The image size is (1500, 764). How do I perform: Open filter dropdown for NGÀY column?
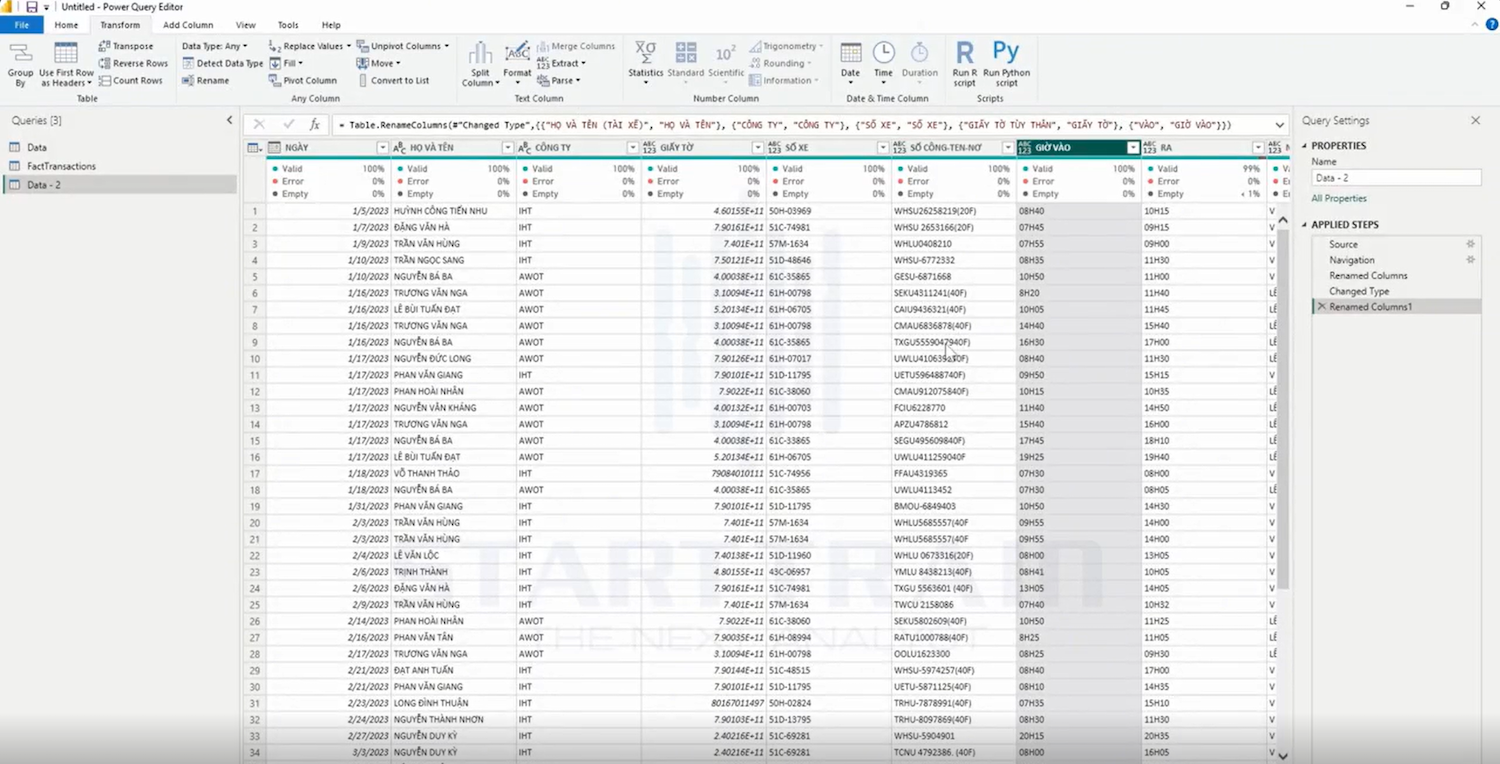[x=382, y=148]
